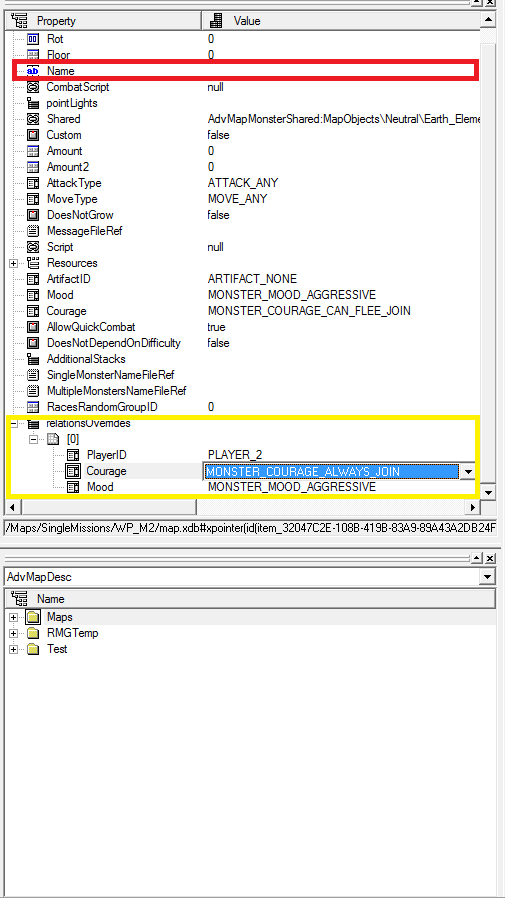Toggle the AllowQuickCombat true value
The height and width of the screenshot is (899, 505).
tap(217, 327)
